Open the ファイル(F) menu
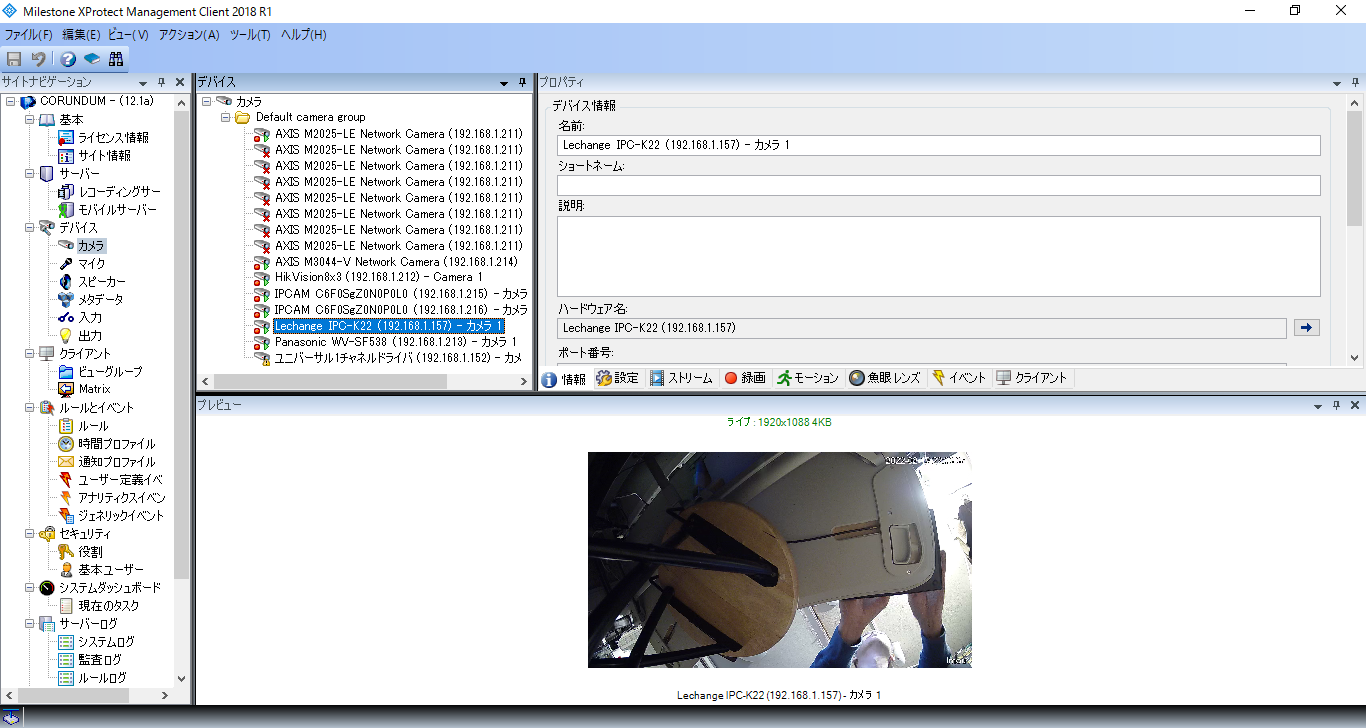Image resolution: width=1366 pixels, height=728 pixels. (x=29, y=35)
